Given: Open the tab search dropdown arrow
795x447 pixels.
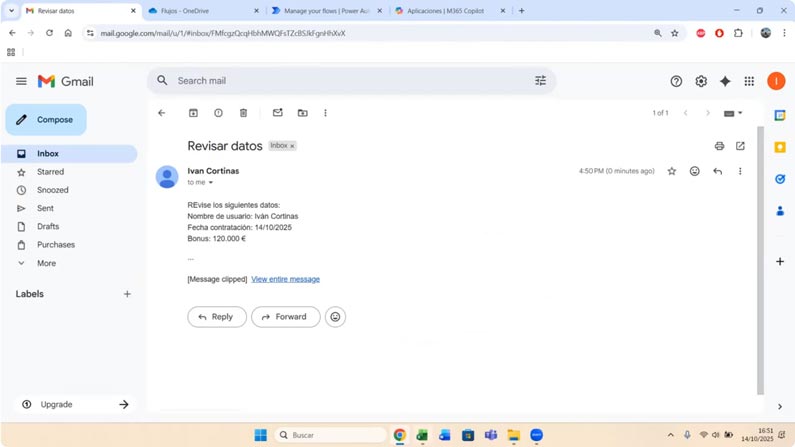Looking at the screenshot, I should [11, 11].
